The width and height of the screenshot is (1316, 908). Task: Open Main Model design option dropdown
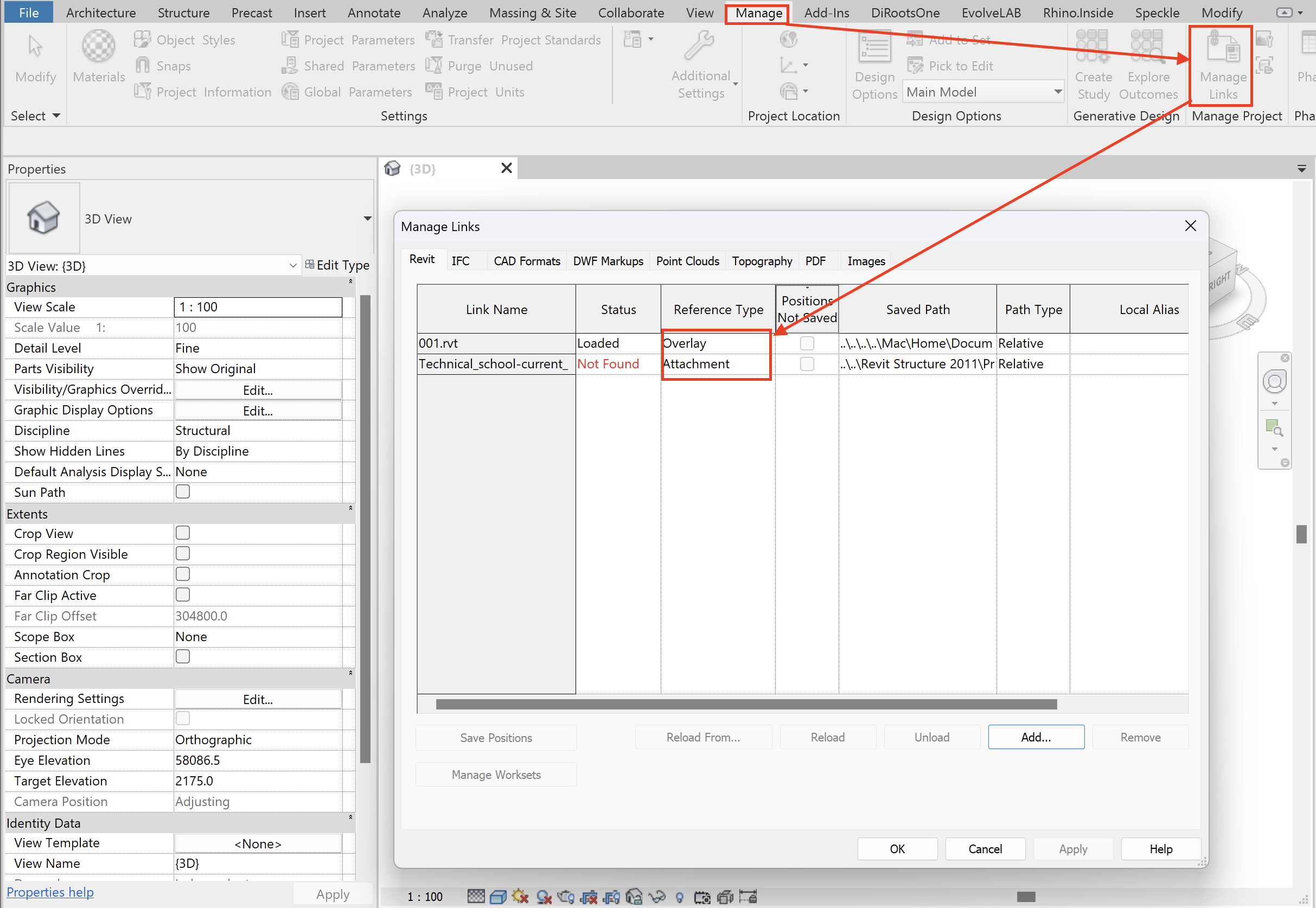[1057, 92]
